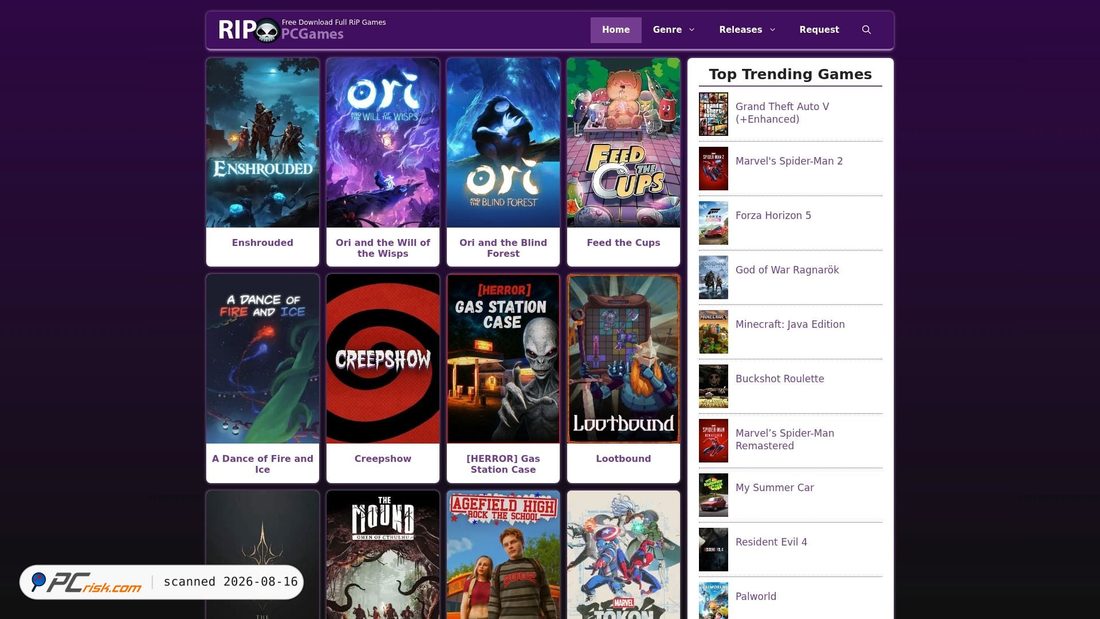The image size is (1100, 619).
Task: Click Minecraft: Java Edition trending thumbnail
Action: (713, 331)
